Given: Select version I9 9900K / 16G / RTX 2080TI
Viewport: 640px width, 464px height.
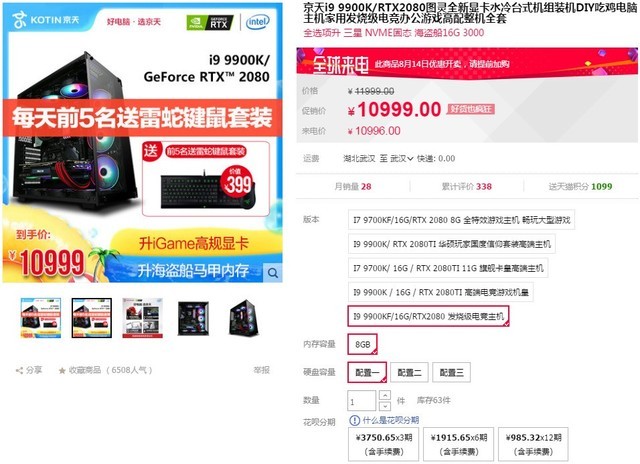Looking at the screenshot, I should (440, 292).
